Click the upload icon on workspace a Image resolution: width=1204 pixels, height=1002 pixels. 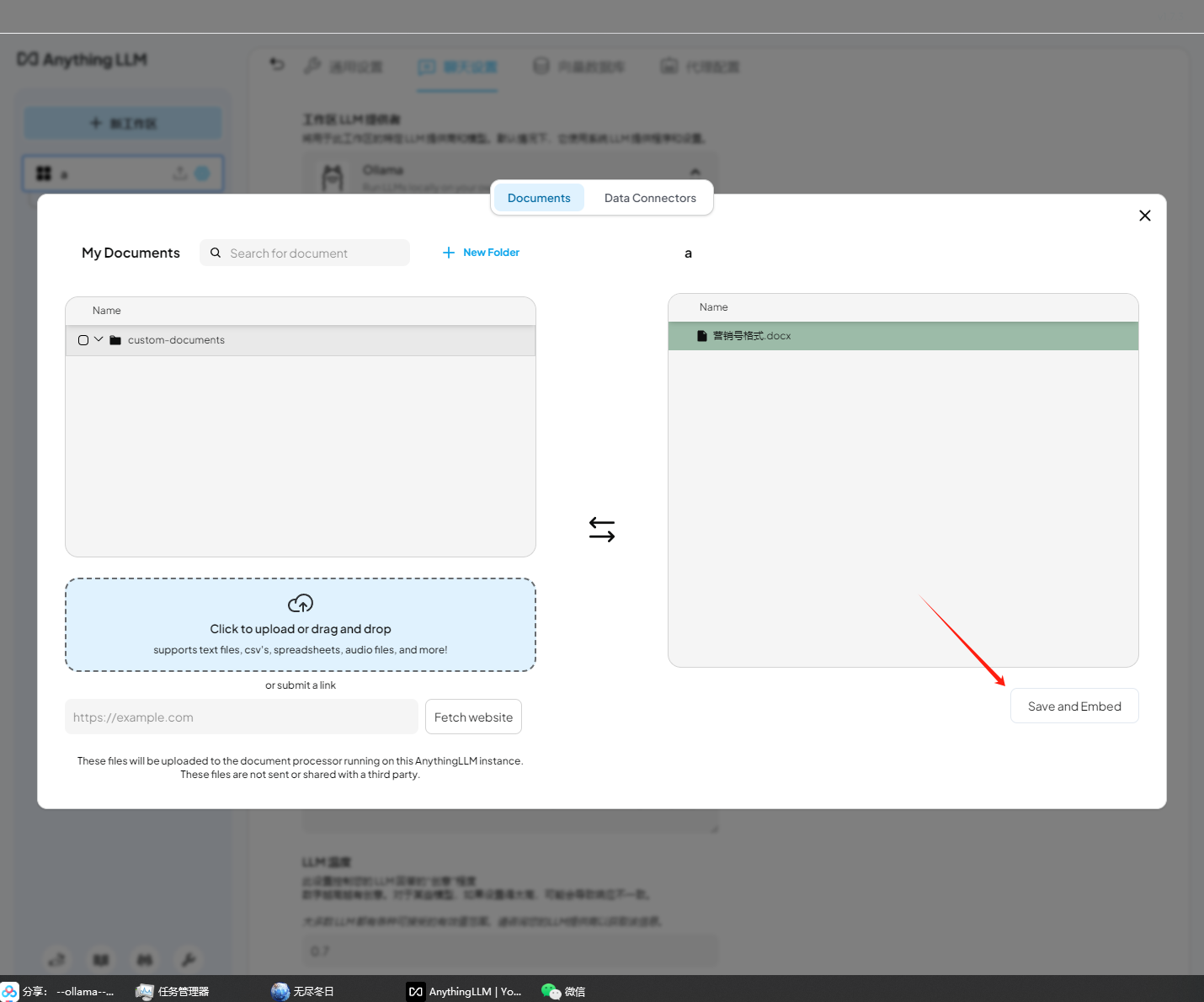pos(179,173)
